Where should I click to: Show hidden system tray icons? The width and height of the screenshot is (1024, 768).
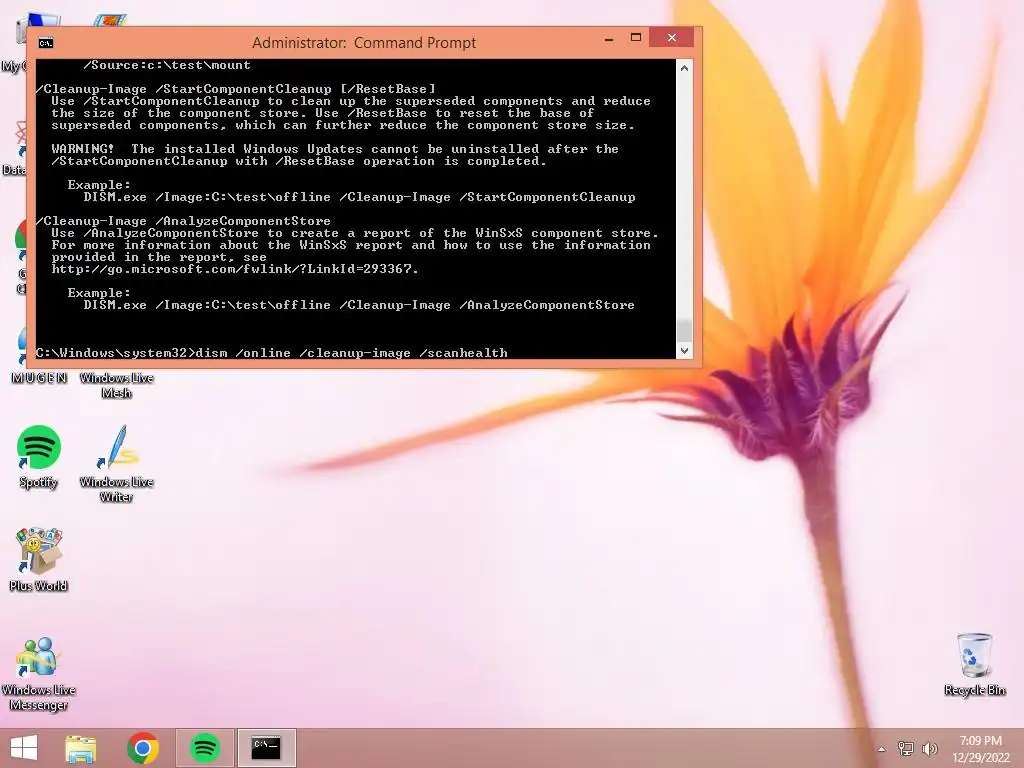coord(882,749)
